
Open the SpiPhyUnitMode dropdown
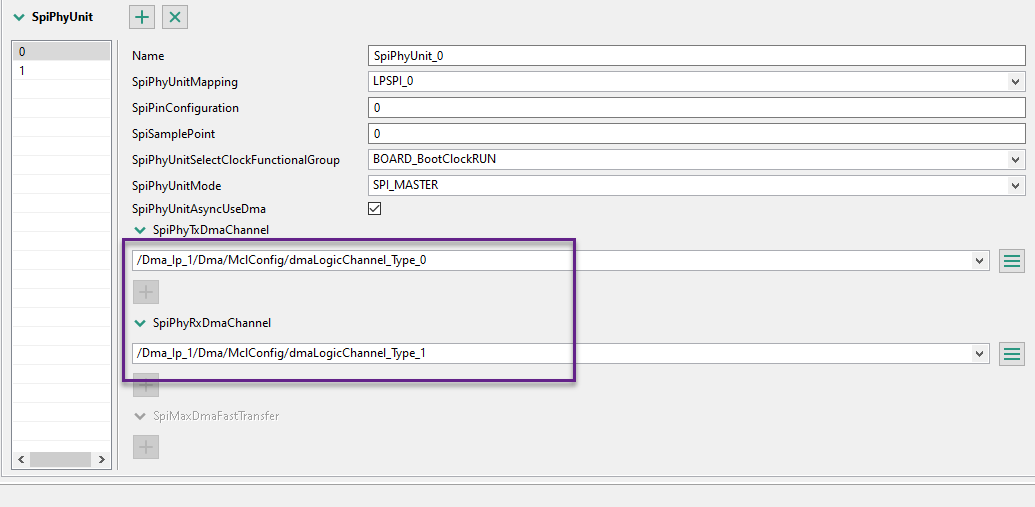click(x=1016, y=185)
